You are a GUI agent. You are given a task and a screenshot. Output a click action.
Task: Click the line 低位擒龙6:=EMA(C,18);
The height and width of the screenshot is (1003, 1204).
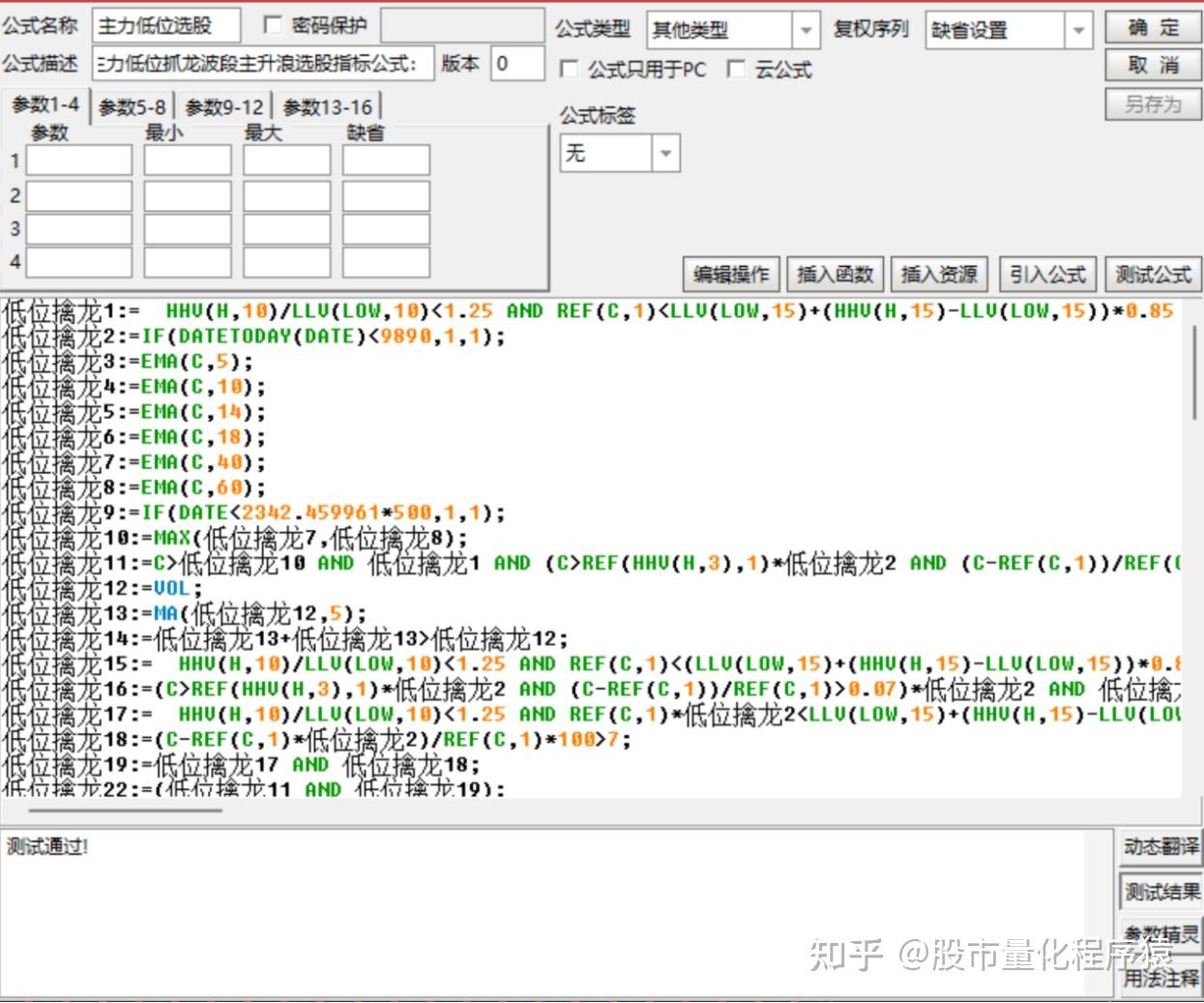click(133, 437)
